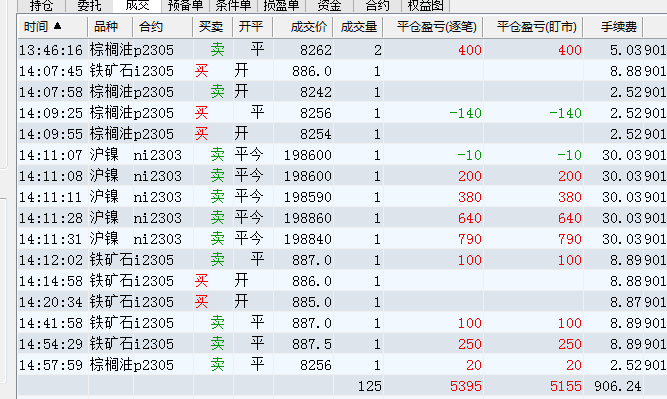The image size is (667, 399).
Task: Click the 逐笔 loss value -10
Action: pos(469,155)
